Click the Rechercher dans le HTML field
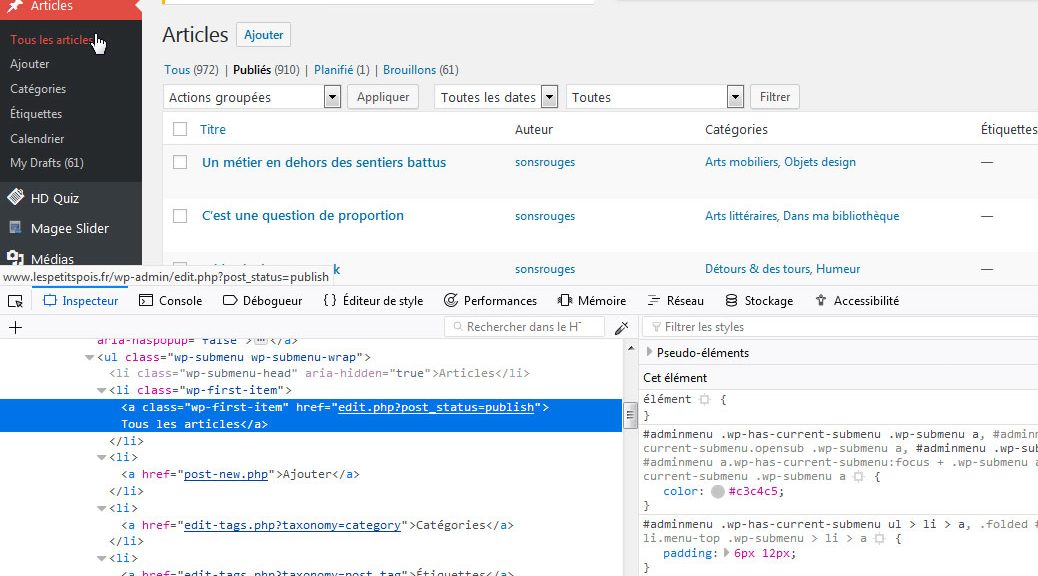 (x=525, y=327)
